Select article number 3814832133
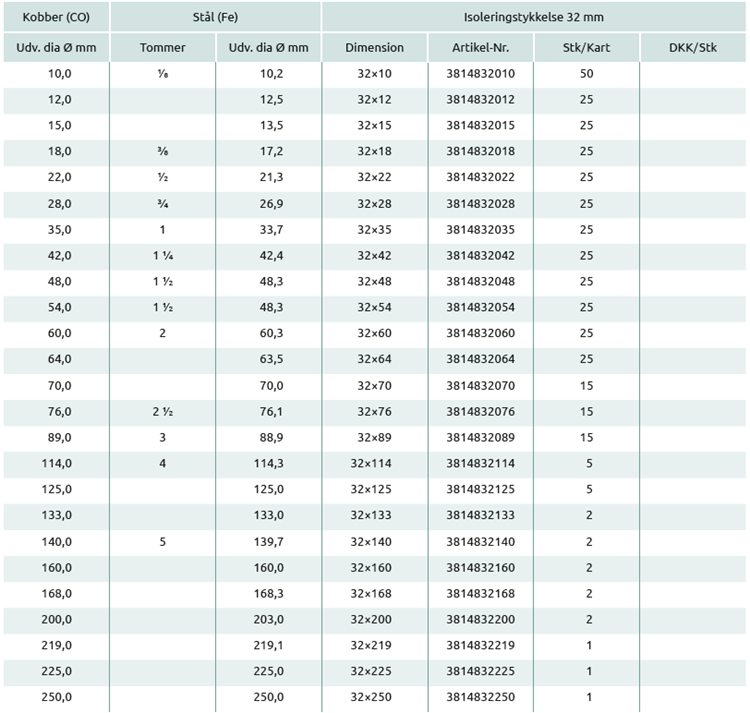This screenshot has width=750, height=713. pos(481,515)
